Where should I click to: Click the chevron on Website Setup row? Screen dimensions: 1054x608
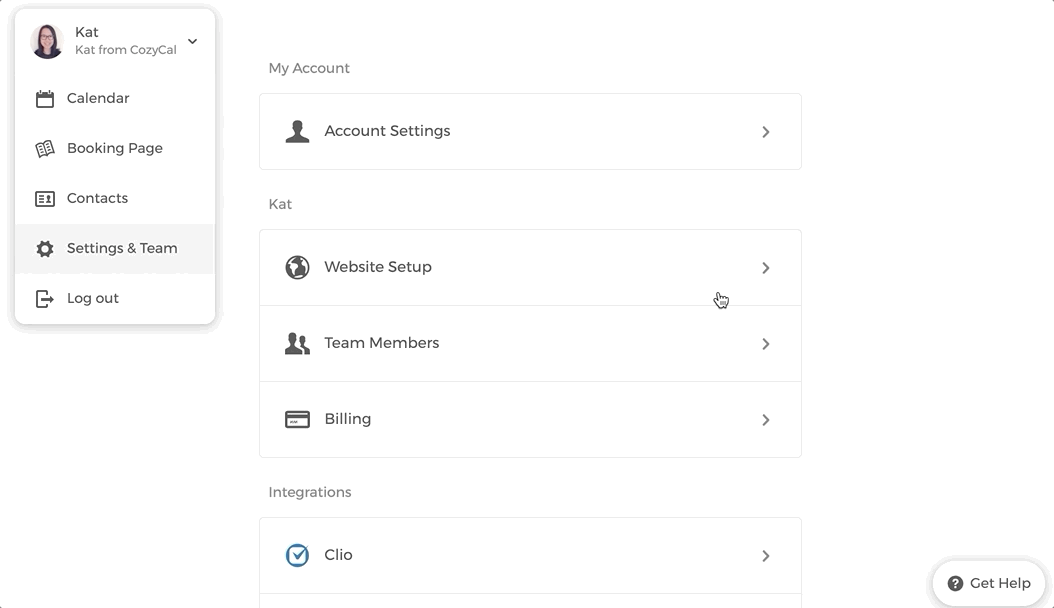point(766,268)
